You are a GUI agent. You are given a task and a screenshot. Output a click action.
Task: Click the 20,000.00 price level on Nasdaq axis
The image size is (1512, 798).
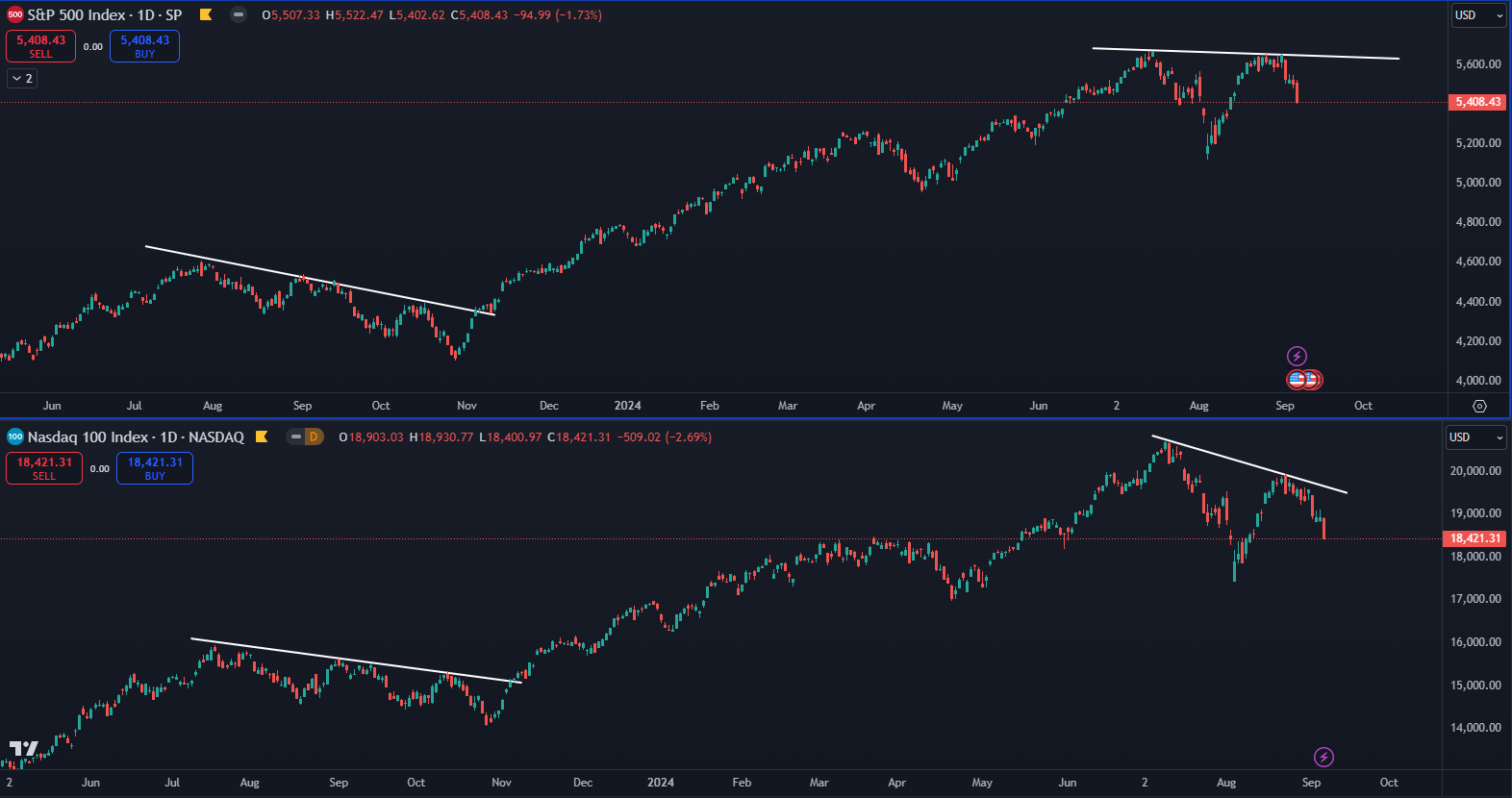(x=1475, y=470)
